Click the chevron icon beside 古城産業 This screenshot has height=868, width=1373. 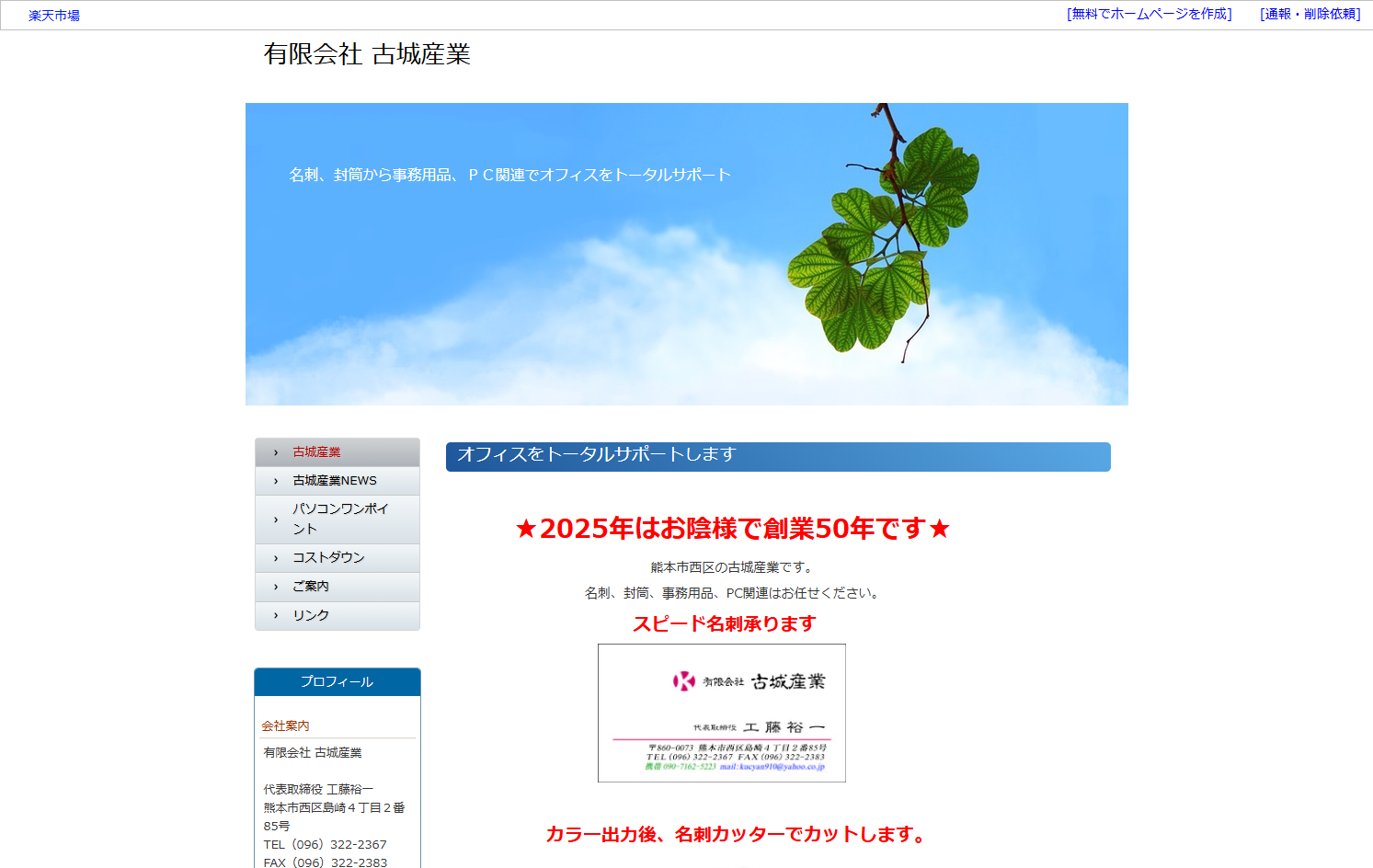[x=275, y=451]
